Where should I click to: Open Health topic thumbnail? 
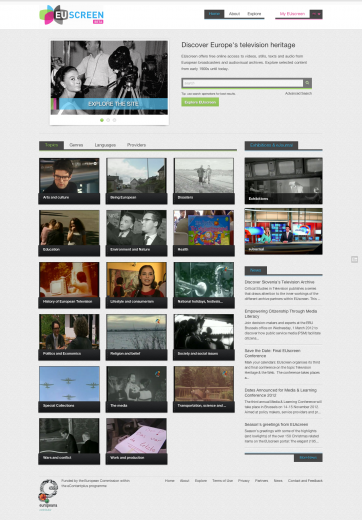(204, 233)
